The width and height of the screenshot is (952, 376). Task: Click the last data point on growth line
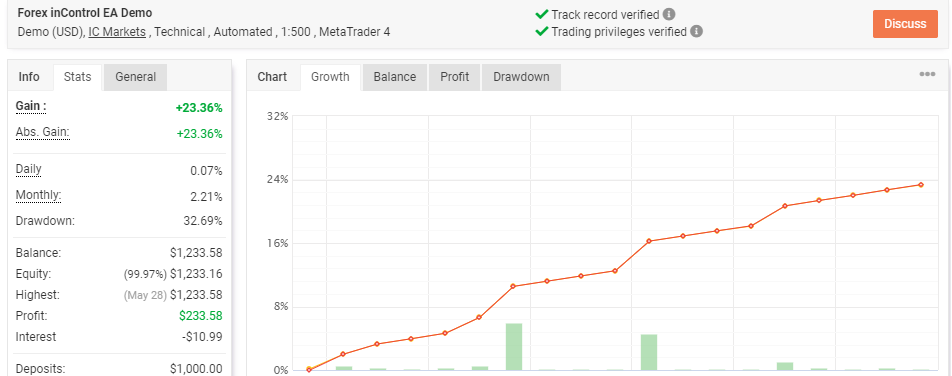[921, 185]
